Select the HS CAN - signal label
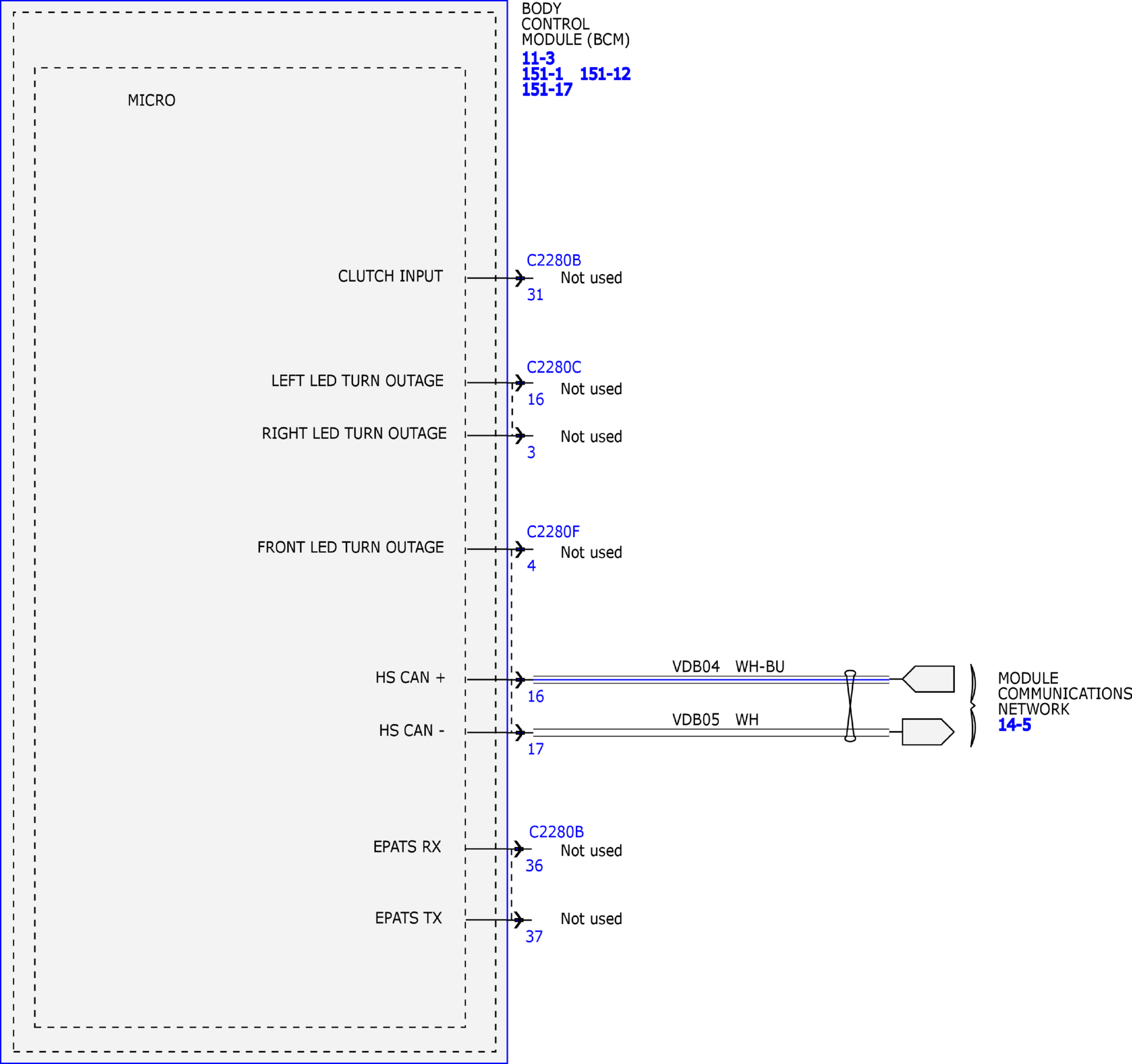This screenshot has height=1064, width=1132. click(x=412, y=730)
